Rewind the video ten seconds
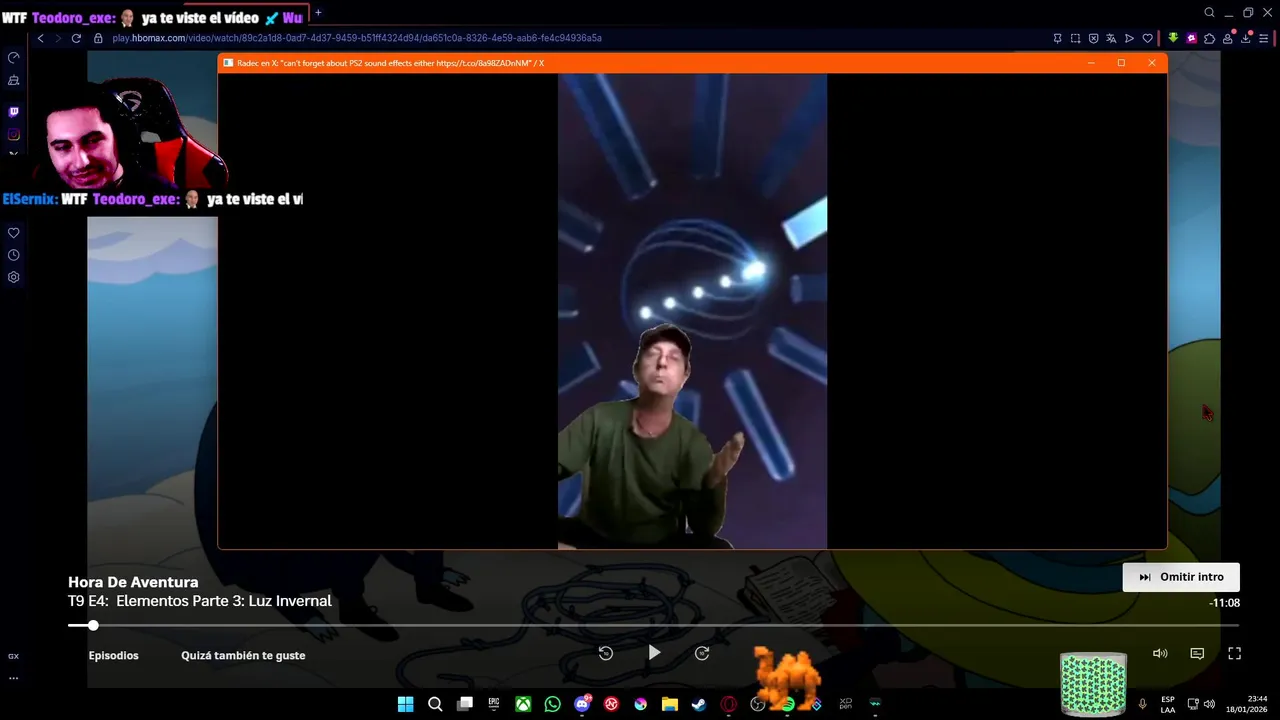 606,653
